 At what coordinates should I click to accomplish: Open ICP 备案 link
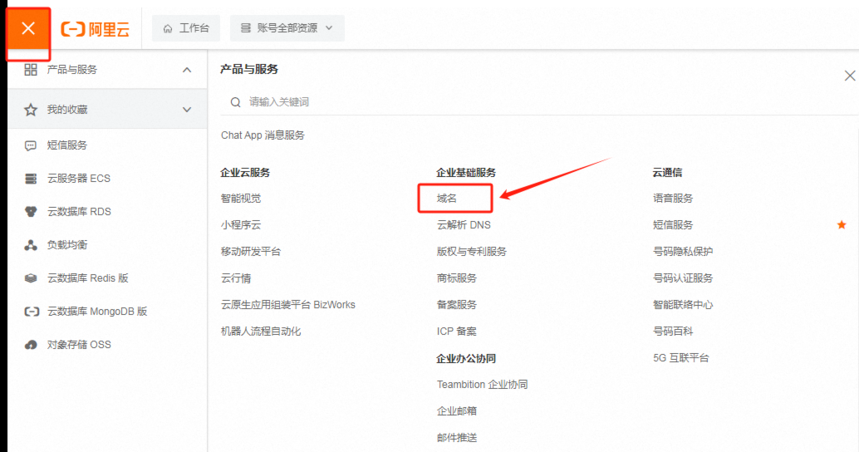pyautogui.click(x=457, y=331)
